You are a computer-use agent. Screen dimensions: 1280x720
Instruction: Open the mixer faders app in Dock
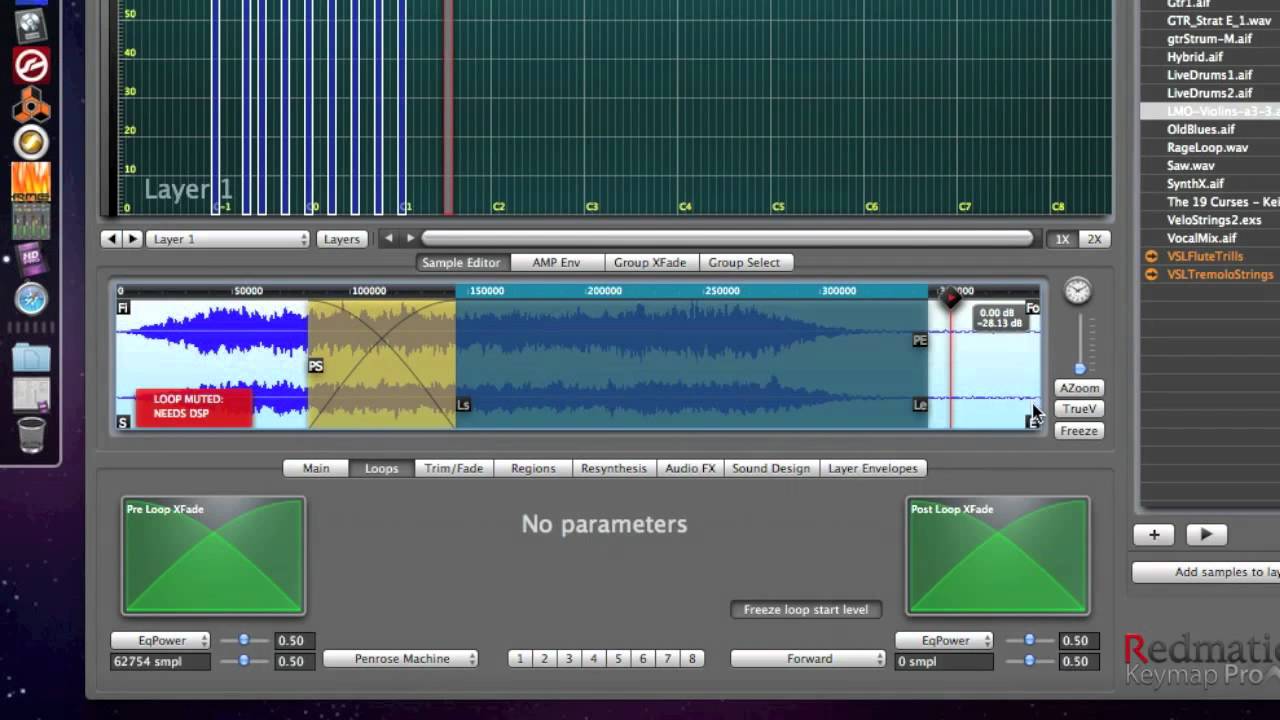(31, 222)
